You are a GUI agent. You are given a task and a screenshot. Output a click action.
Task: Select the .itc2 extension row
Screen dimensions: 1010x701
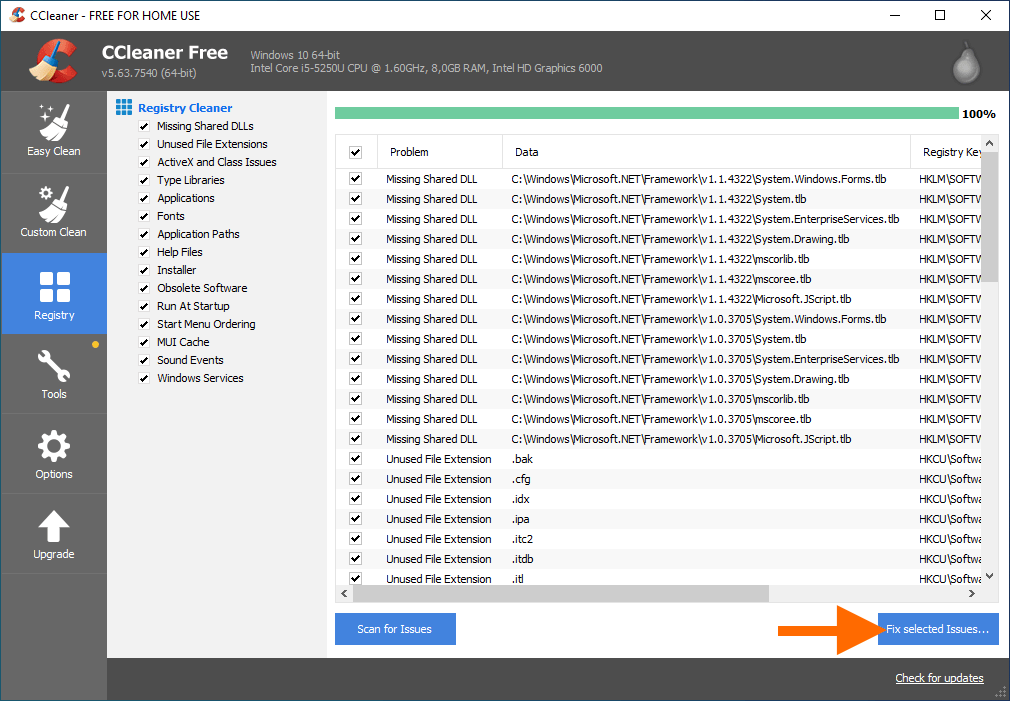tap(658, 539)
